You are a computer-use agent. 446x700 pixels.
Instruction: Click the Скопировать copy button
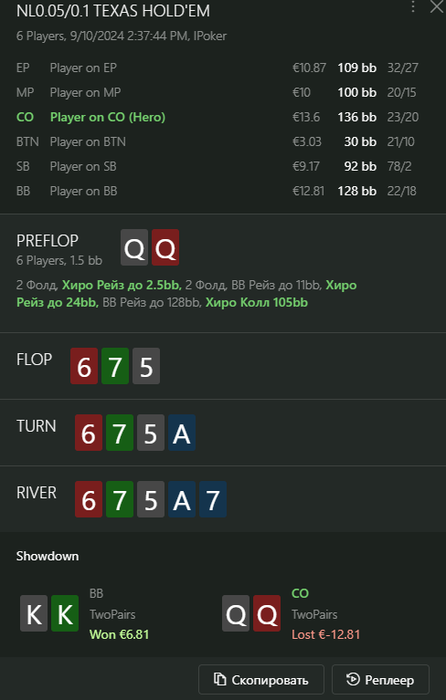pyautogui.click(x=261, y=679)
